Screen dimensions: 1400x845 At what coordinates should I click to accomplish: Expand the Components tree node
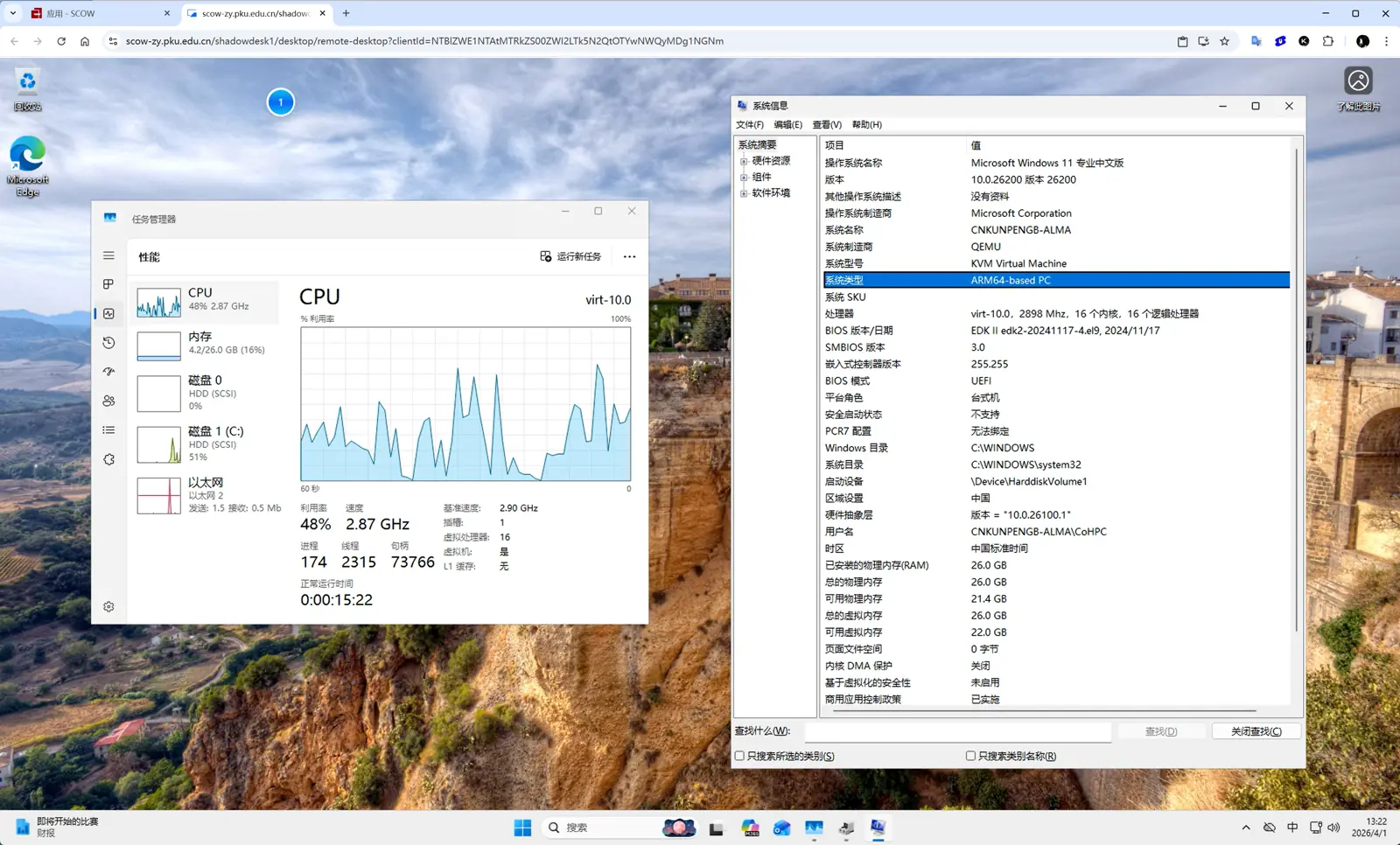point(744,177)
